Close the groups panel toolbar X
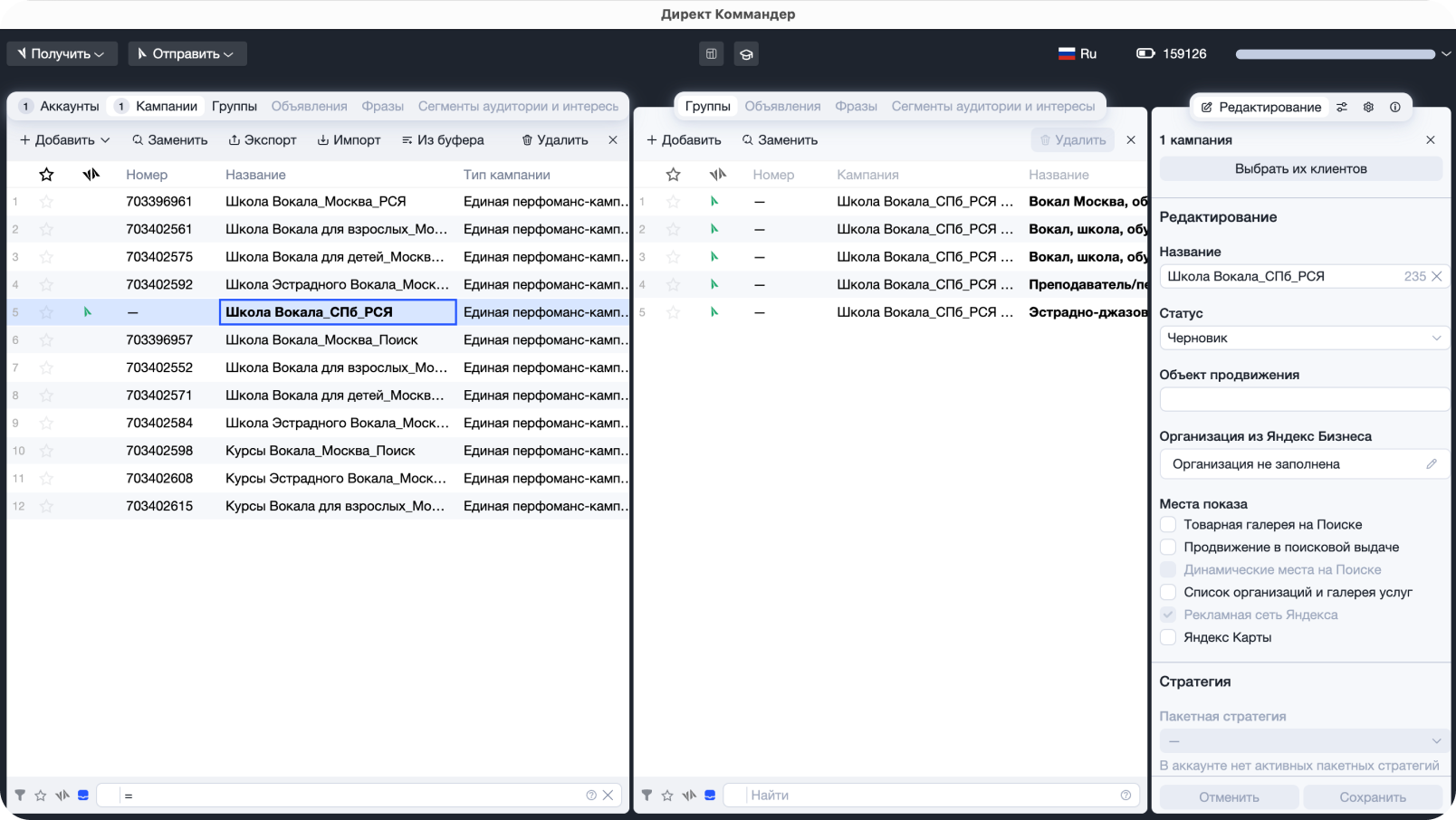The height and width of the screenshot is (820, 1456). 1131,140
